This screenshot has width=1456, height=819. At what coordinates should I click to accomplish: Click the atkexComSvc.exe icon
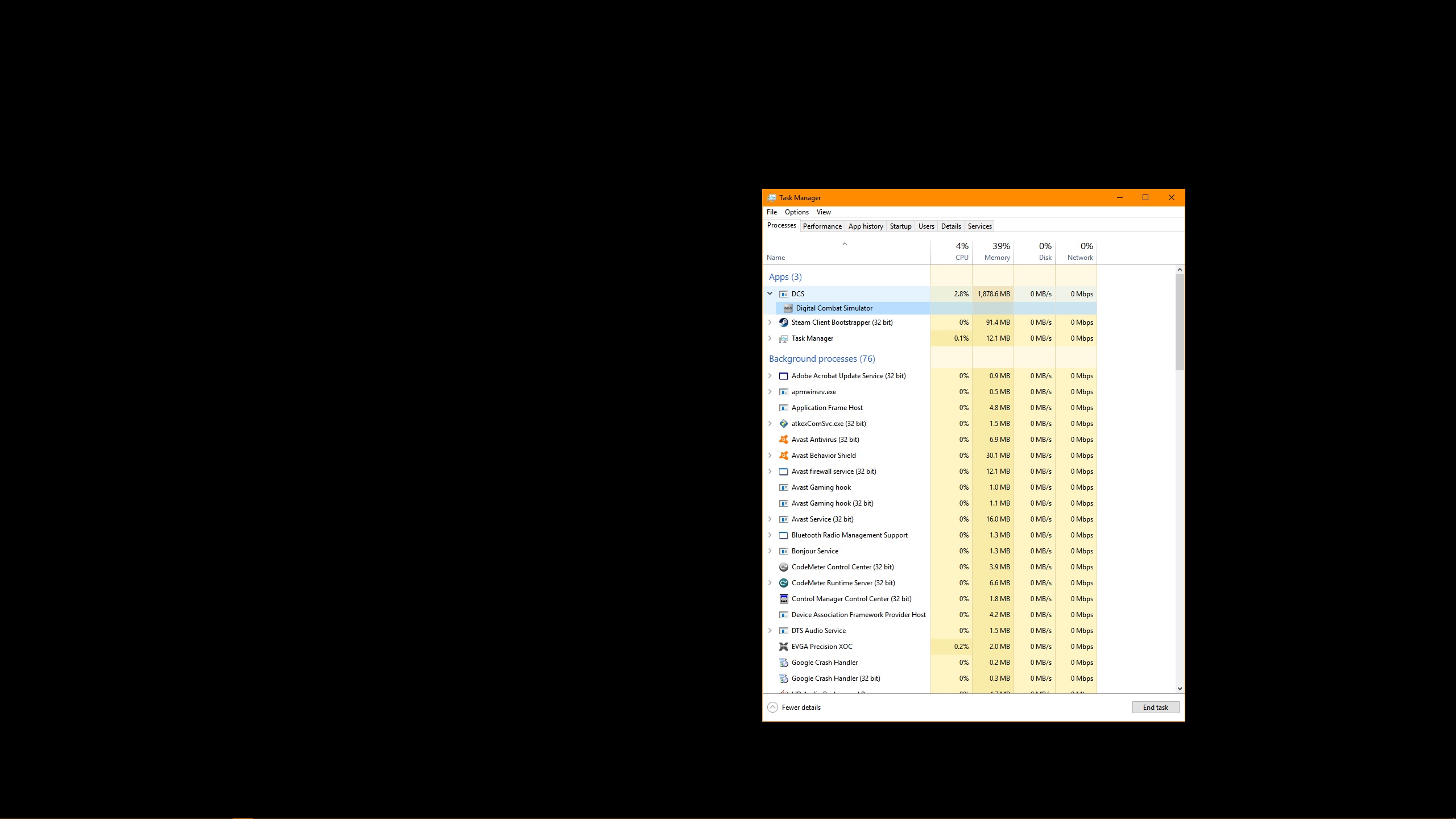[x=783, y=424]
